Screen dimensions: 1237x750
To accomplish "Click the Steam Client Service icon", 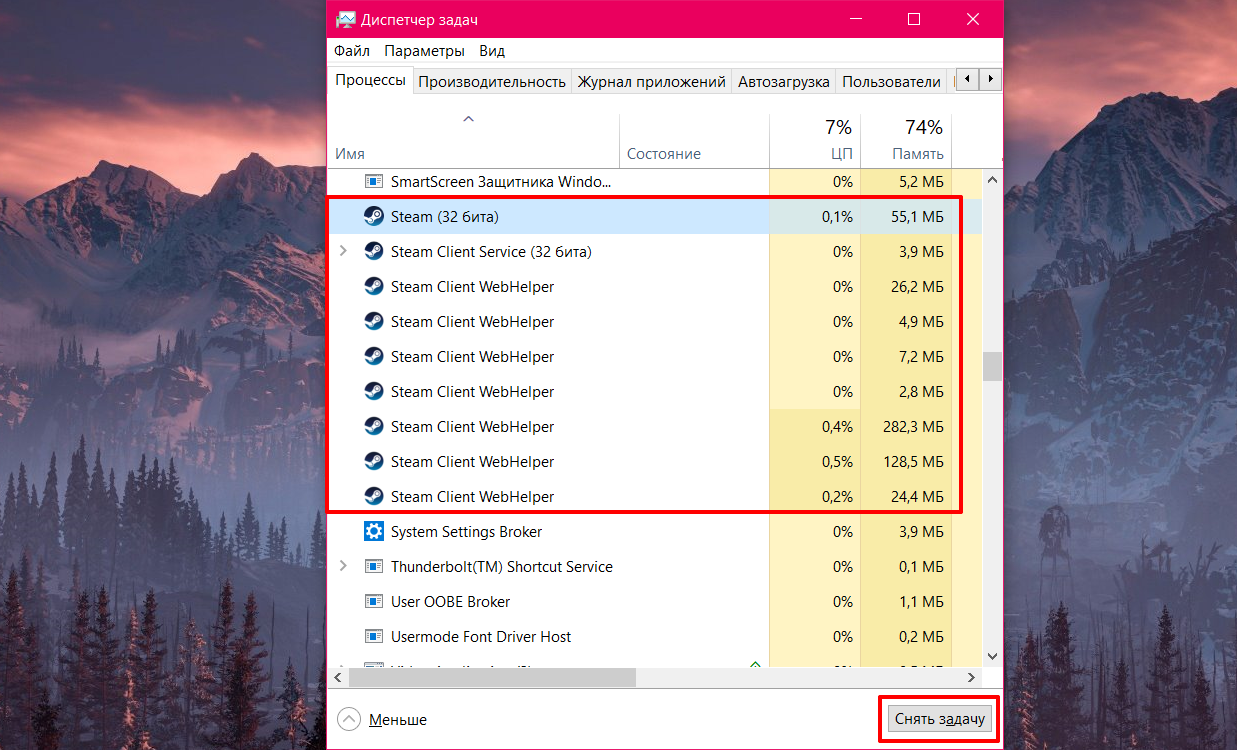I will pos(374,252).
